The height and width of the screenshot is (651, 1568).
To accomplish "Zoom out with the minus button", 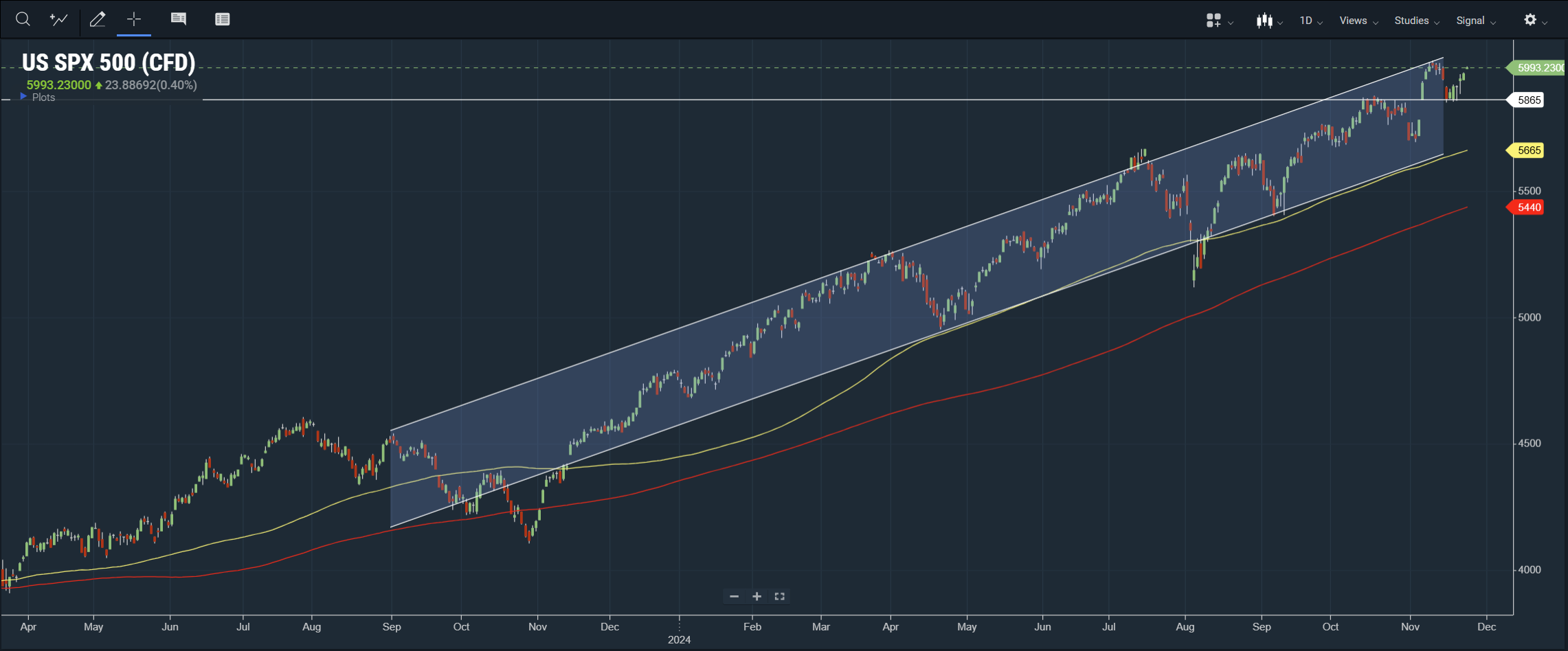I will (x=734, y=596).
